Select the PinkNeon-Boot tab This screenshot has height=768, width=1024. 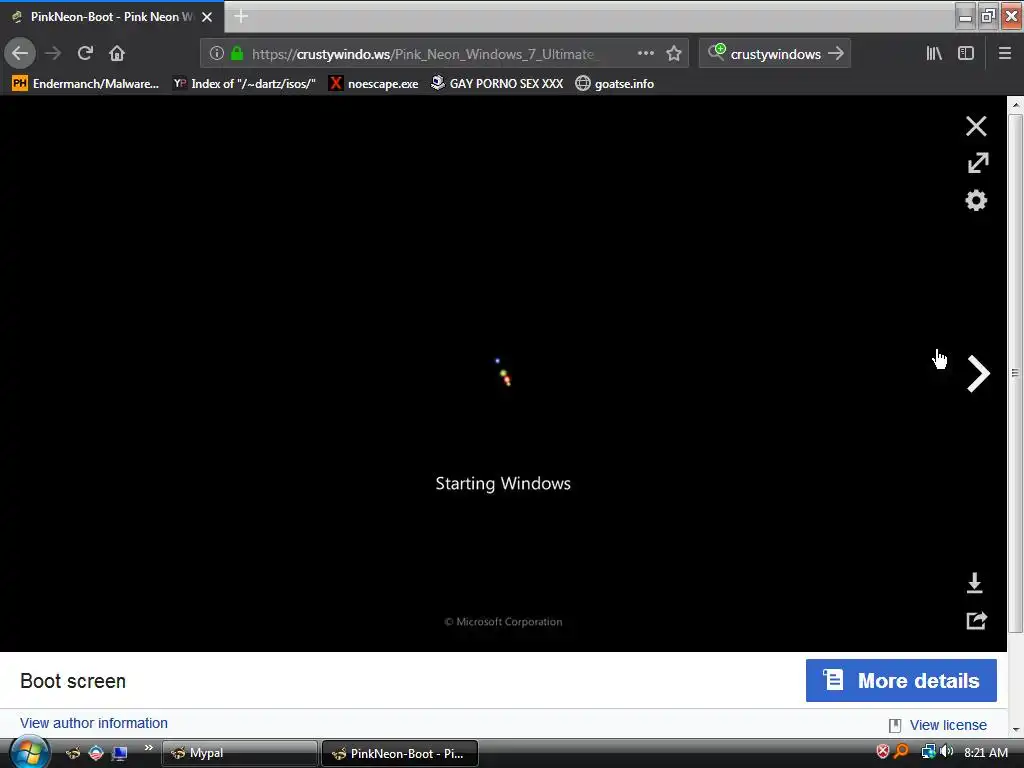(x=112, y=17)
